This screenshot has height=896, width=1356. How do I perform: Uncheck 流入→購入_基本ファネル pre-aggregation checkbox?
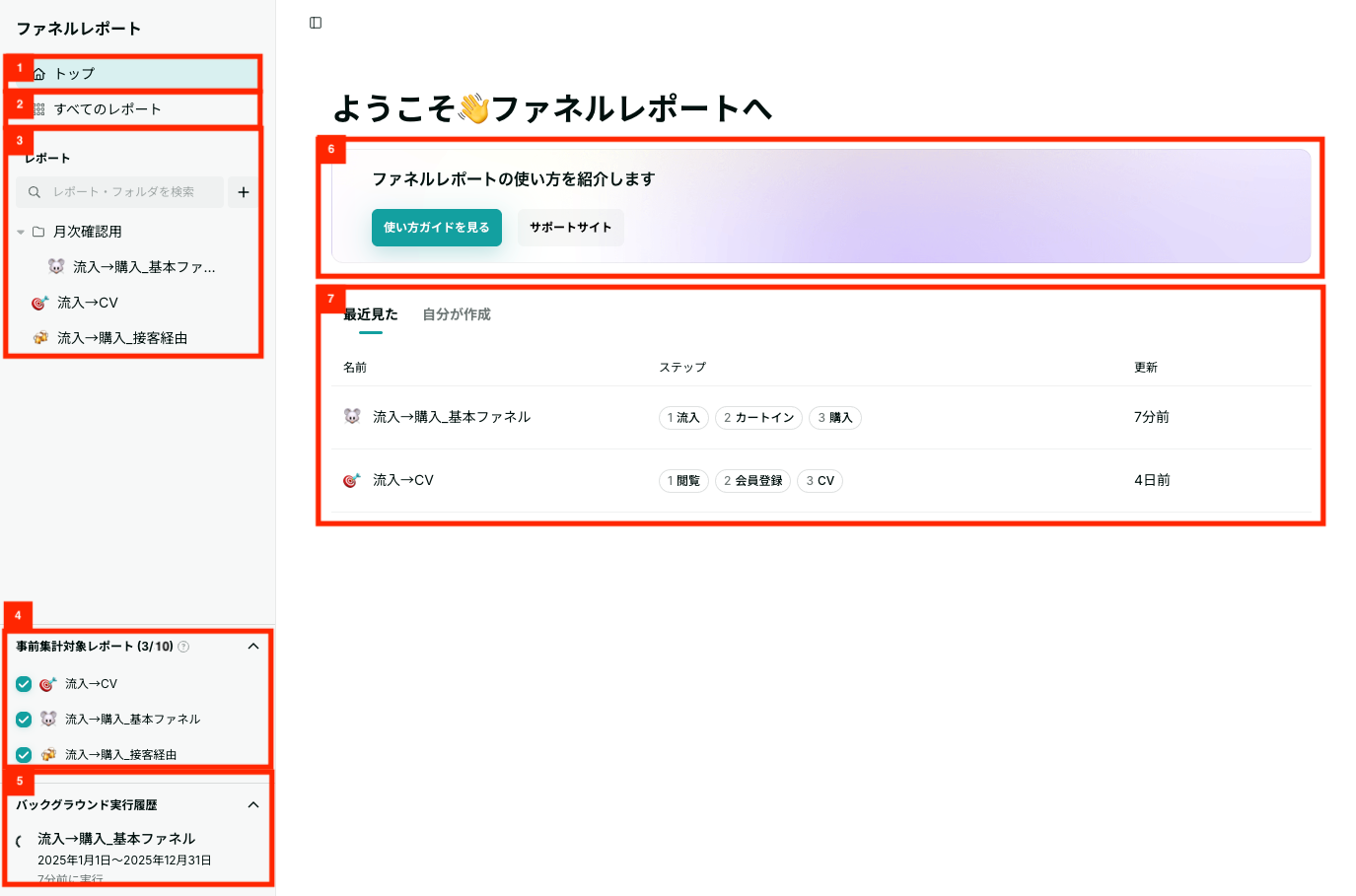click(24, 720)
